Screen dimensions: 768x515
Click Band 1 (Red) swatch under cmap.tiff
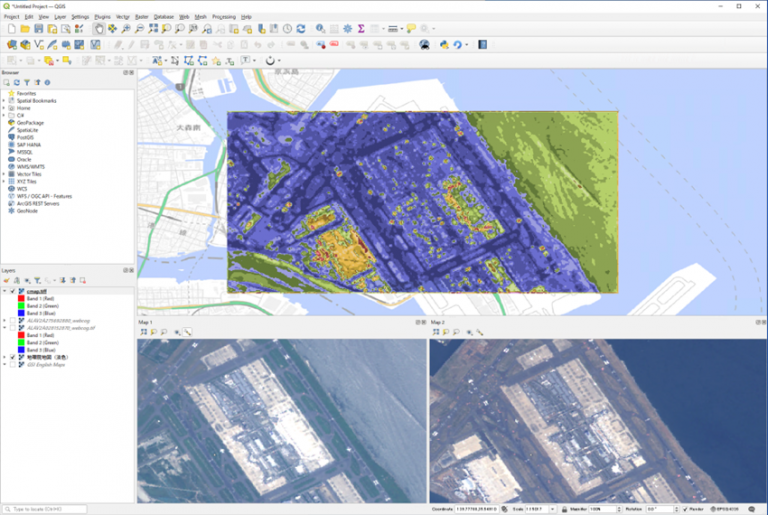(21, 298)
